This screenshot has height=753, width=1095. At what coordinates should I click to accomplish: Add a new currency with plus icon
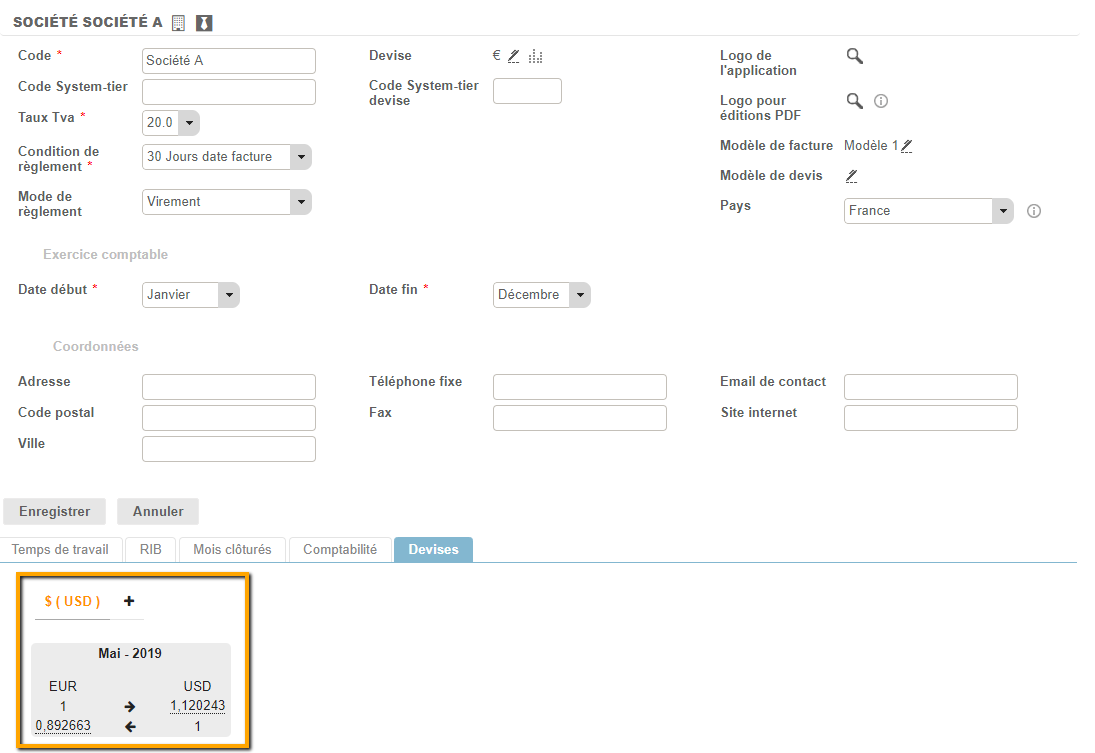click(x=129, y=601)
